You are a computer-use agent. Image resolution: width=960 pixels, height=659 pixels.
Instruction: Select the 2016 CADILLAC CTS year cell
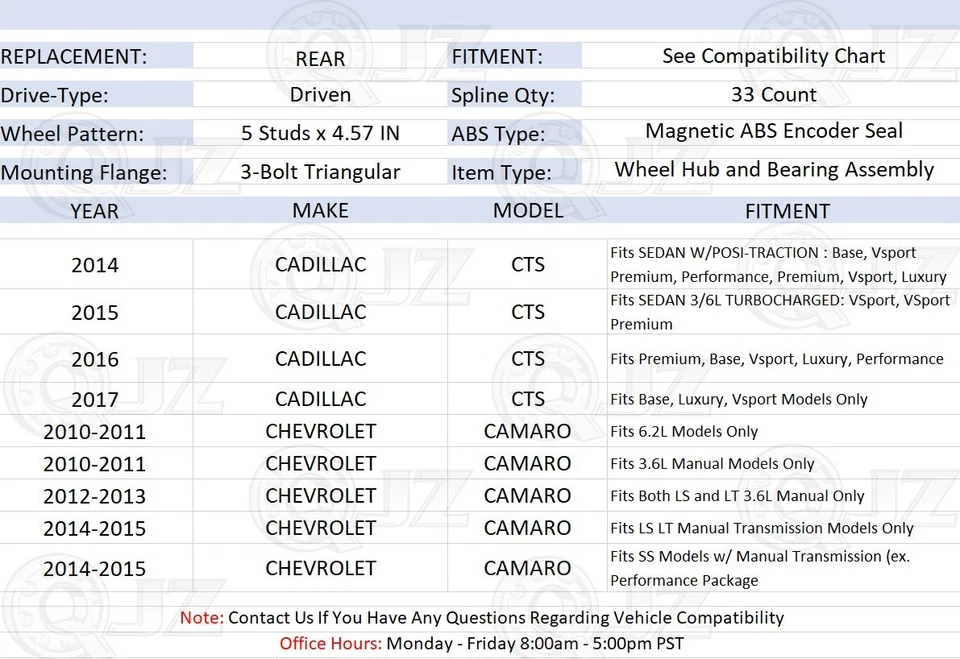(x=95, y=359)
